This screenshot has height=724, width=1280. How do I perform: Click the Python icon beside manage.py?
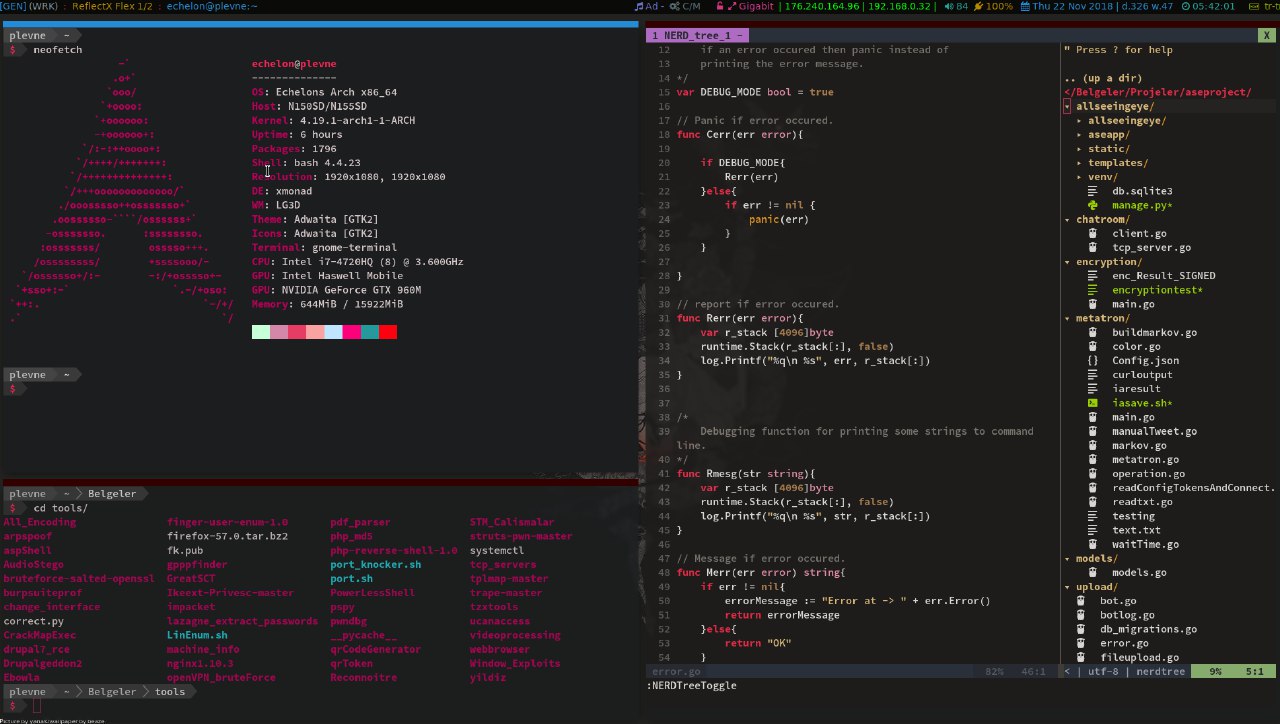coord(1093,205)
